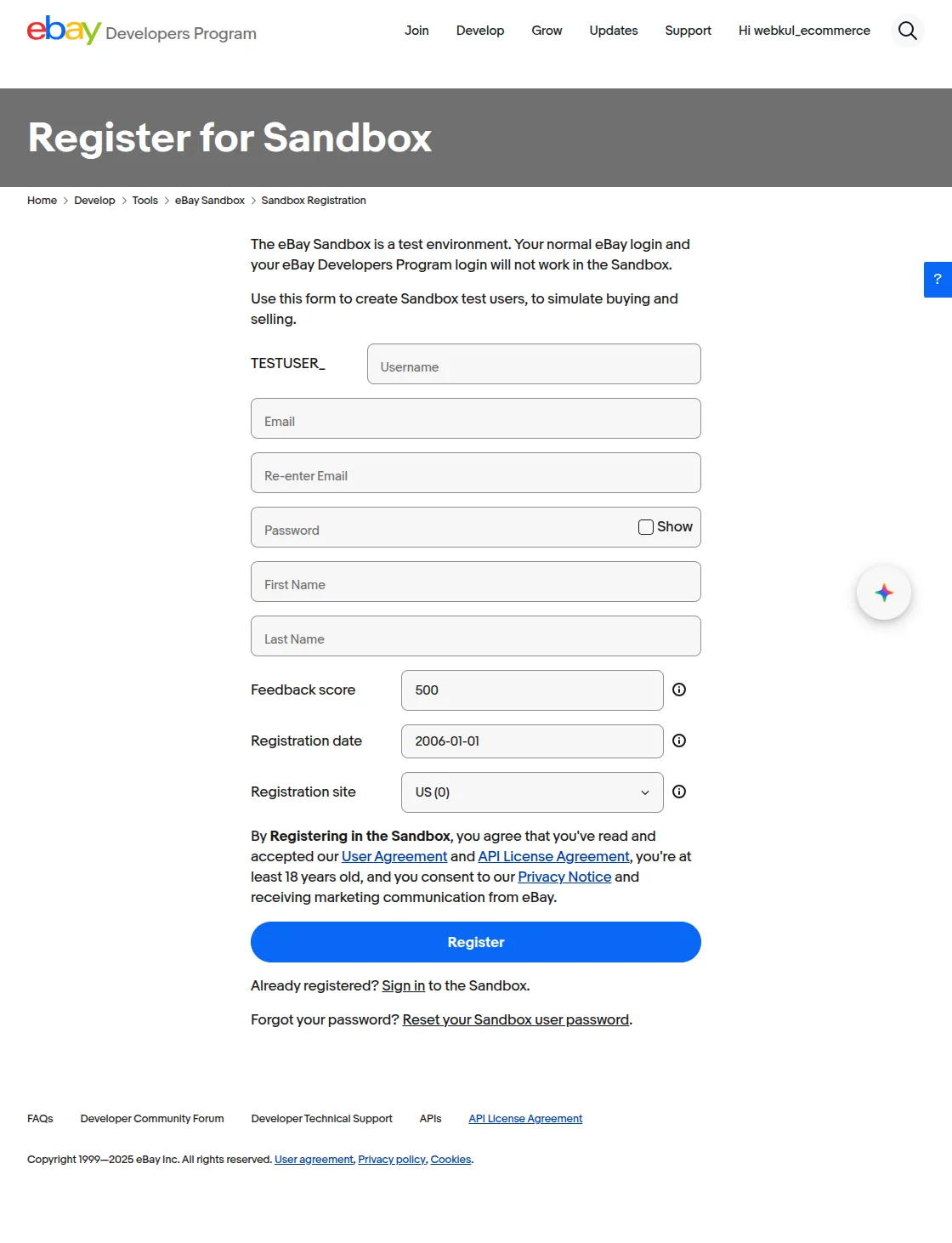Open the User Agreement link
Screen dimensions: 952x1243
[x=394, y=856]
